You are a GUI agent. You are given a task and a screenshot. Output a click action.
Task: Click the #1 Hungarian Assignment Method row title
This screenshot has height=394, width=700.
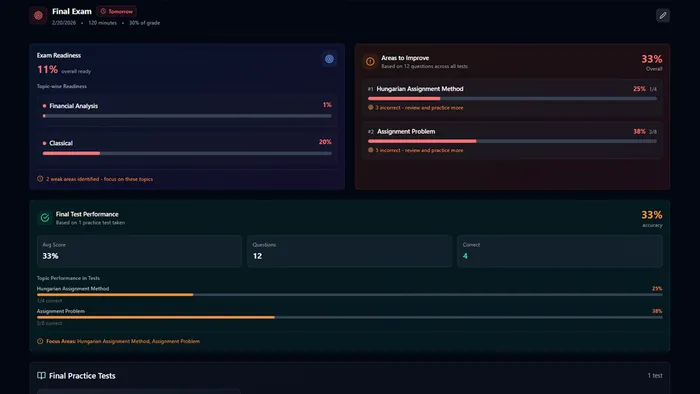420,89
